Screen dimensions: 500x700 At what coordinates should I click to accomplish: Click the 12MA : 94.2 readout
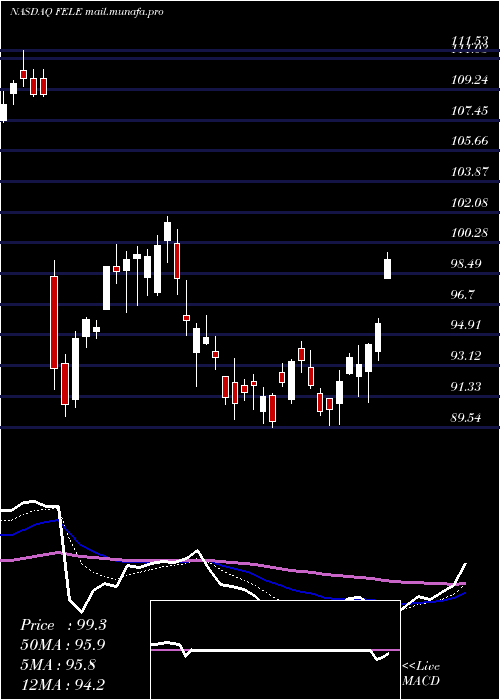pos(63,684)
